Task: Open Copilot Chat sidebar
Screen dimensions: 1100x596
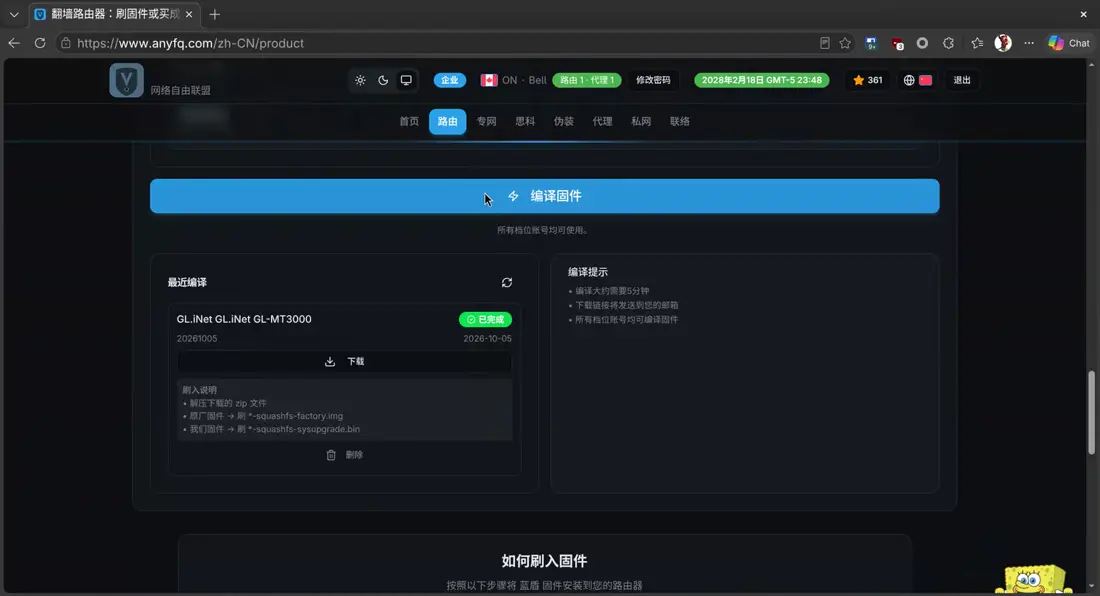Action: coord(1069,43)
